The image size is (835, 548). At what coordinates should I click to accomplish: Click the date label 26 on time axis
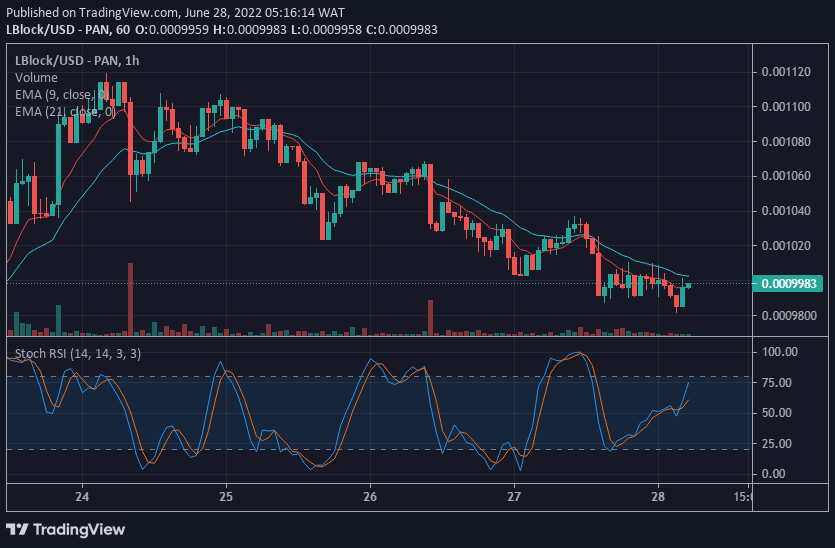(370, 497)
